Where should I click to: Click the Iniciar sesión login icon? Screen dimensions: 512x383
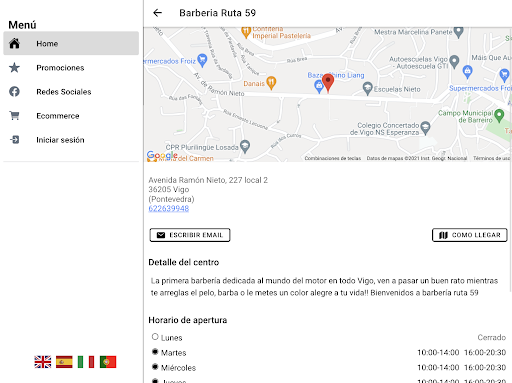pyautogui.click(x=15, y=140)
